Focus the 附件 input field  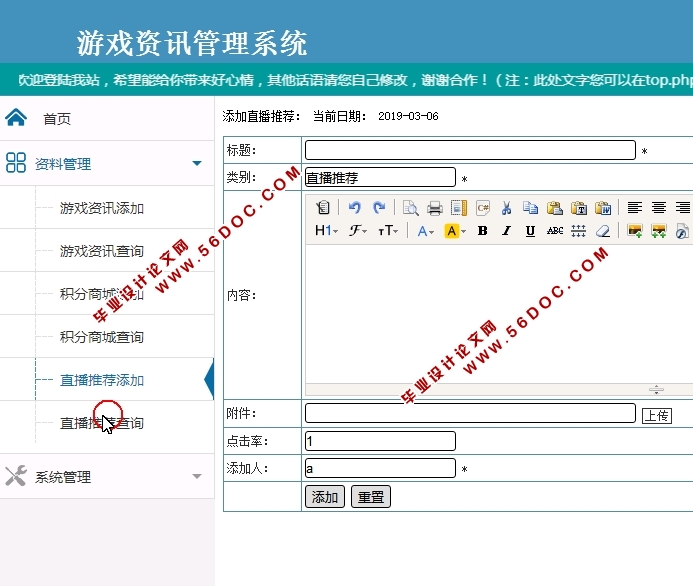pos(470,413)
